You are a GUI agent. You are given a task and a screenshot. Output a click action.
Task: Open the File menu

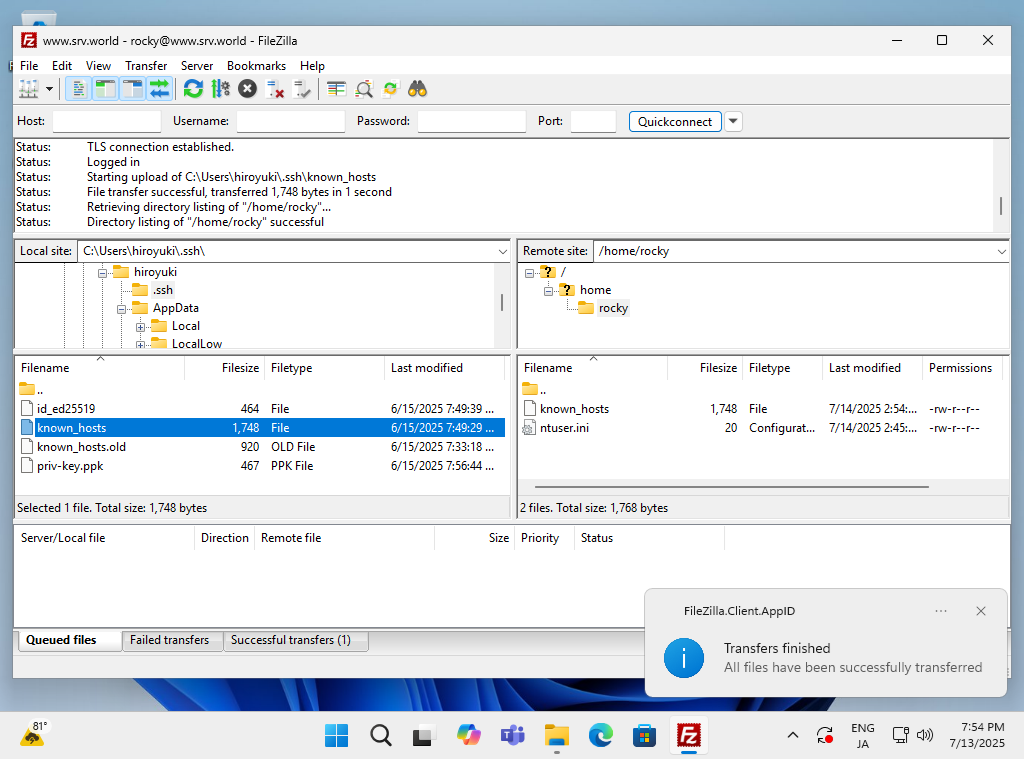[x=29, y=66]
